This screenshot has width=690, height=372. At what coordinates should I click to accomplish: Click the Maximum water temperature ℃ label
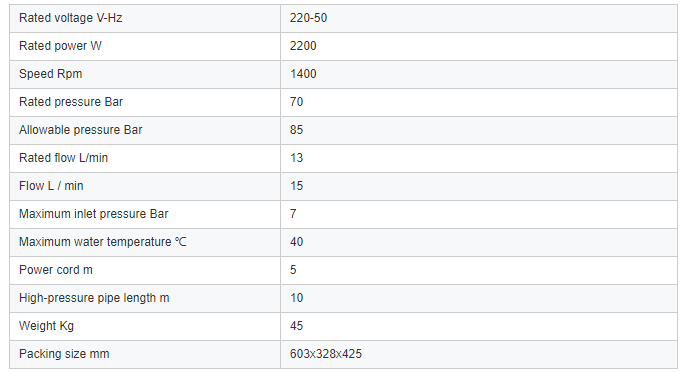(x=103, y=242)
